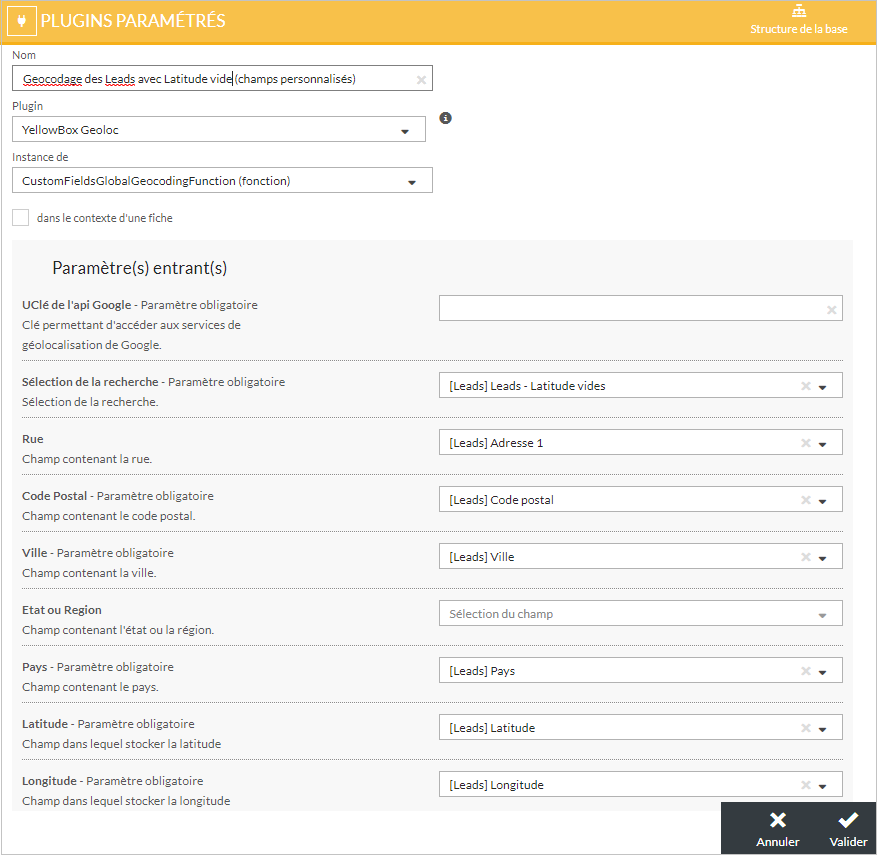The height and width of the screenshot is (855, 877).
Task: Focus the Google API key input
Action: [630, 309]
